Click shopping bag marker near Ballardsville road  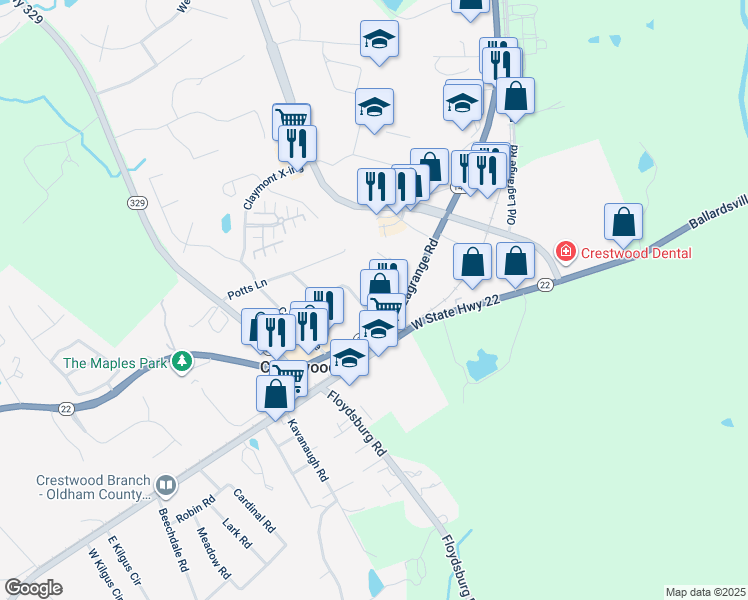(x=623, y=222)
